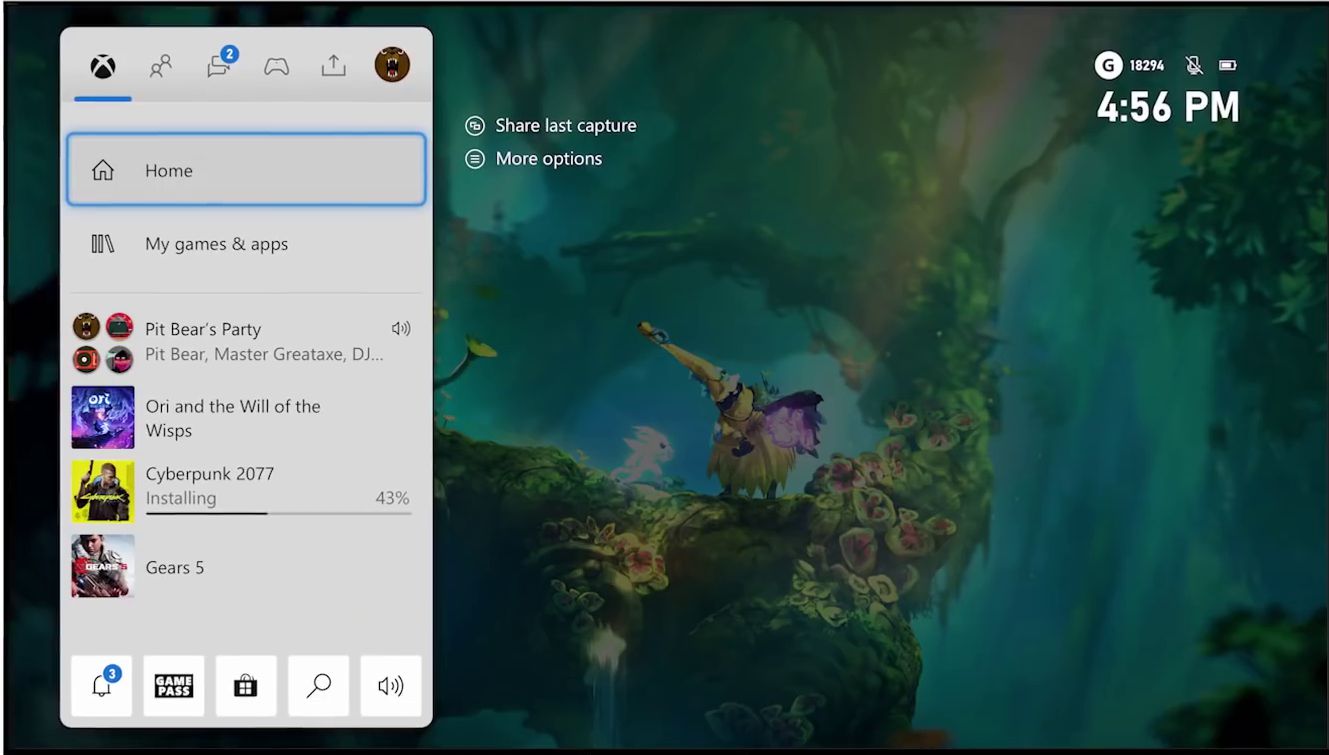Click Share last capture
The image size is (1329, 755).
coord(566,125)
